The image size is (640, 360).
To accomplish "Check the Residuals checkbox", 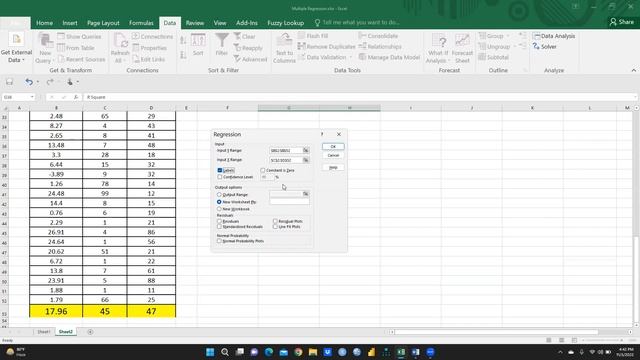I will [220, 221].
